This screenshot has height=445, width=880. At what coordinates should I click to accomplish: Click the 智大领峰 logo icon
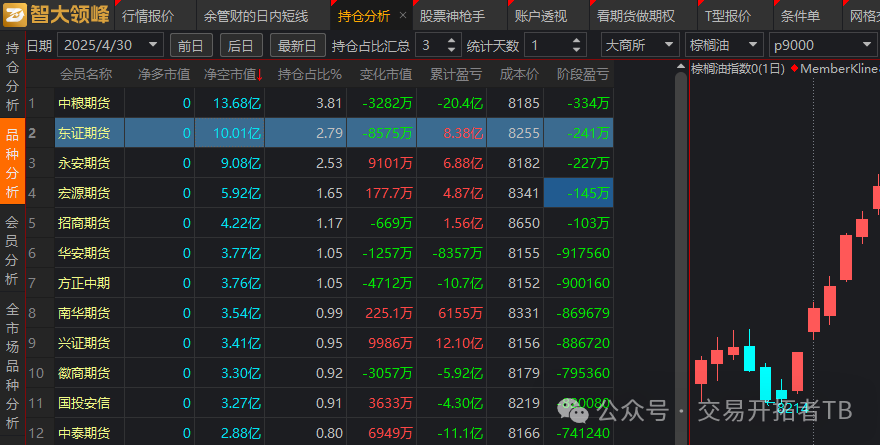click(x=15, y=15)
